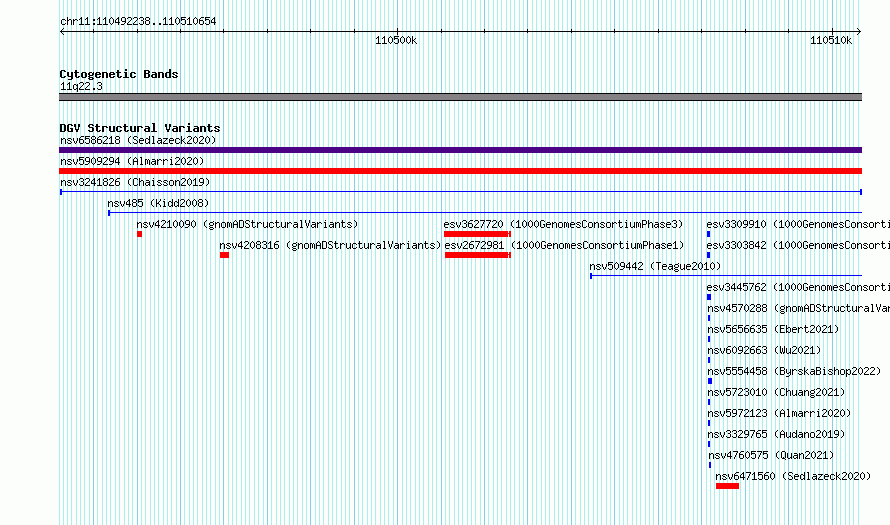Click the esv3309910 variant label

pos(798,224)
